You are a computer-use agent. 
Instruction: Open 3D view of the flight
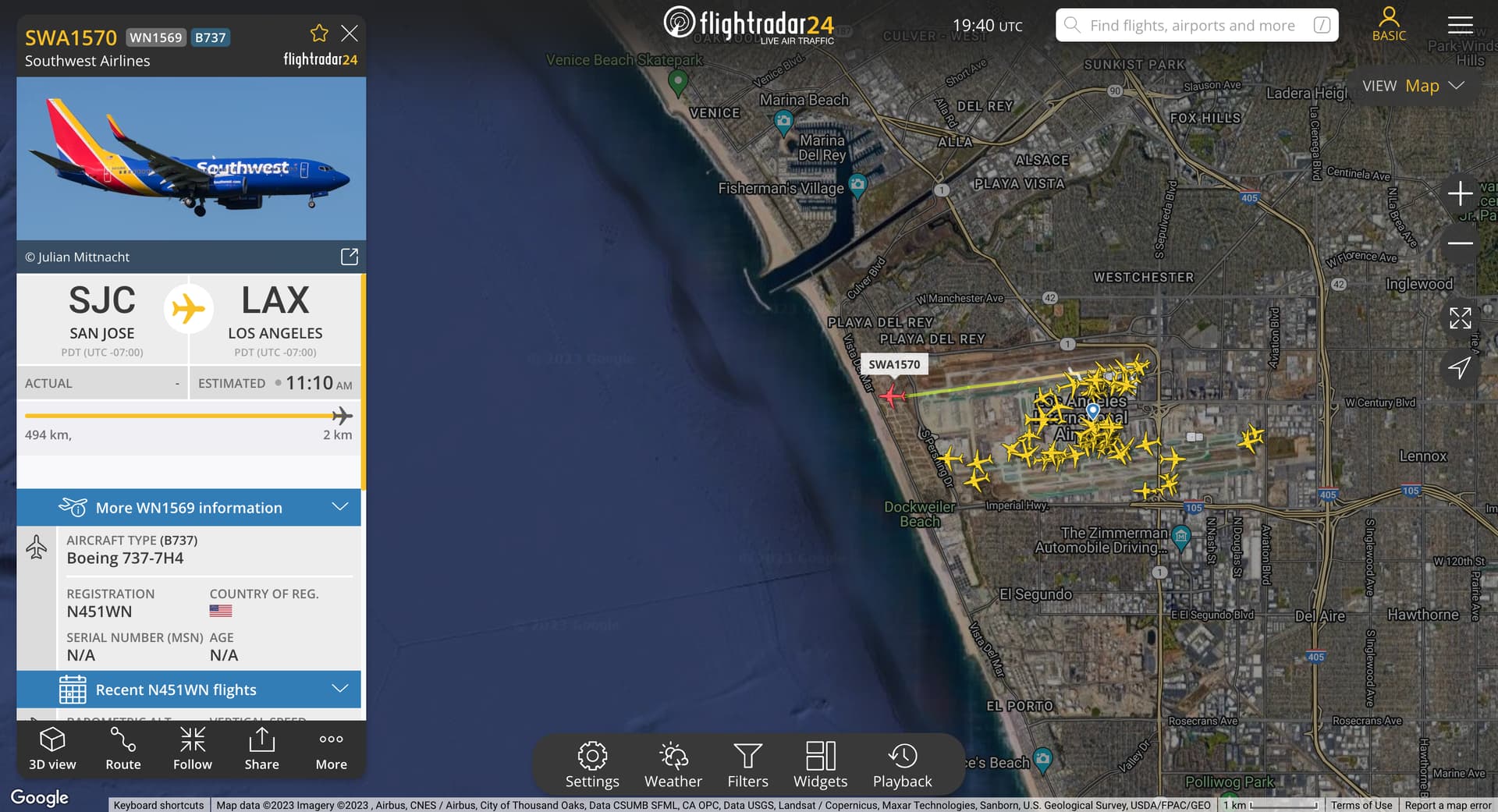point(52,749)
